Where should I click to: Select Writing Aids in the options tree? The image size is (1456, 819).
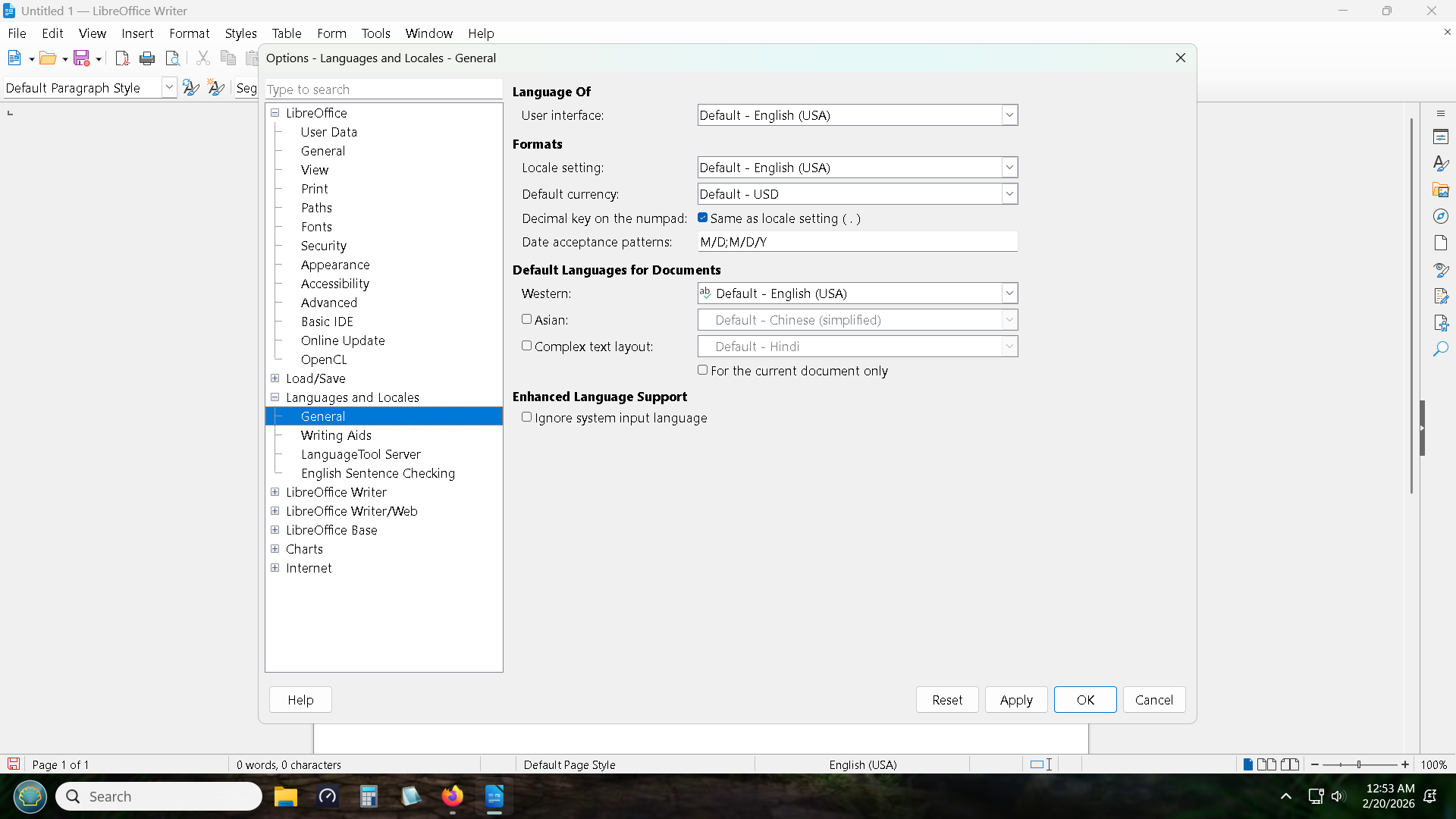(336, 435)
